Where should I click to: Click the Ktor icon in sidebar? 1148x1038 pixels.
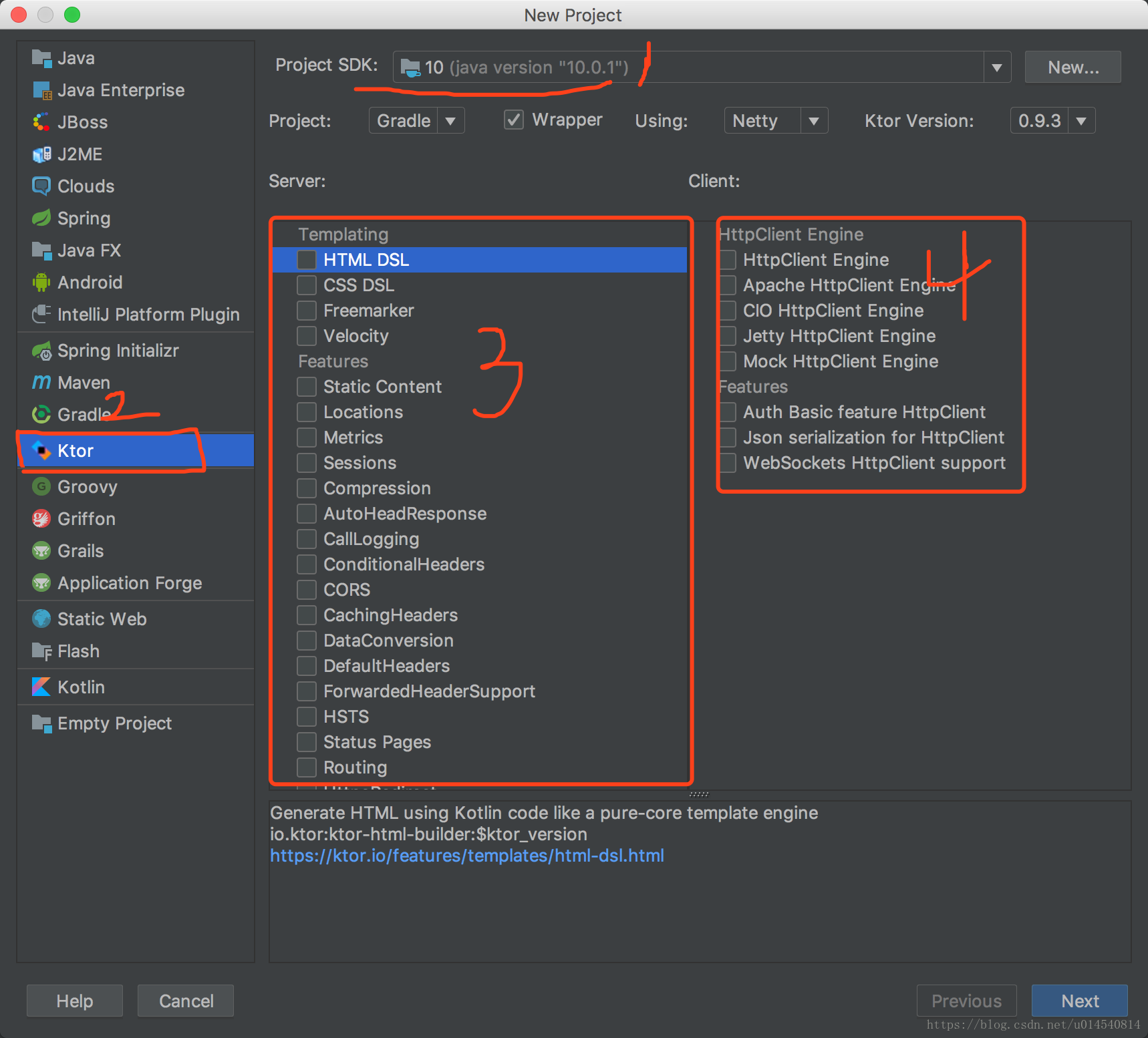[41, 451]
